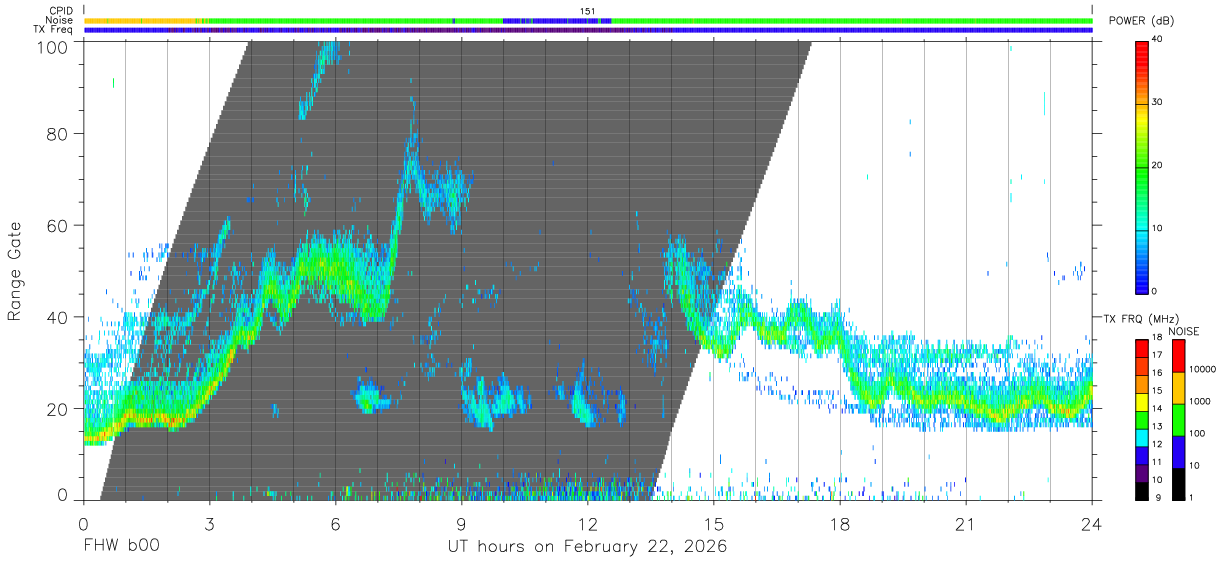The image size is (1228, 567).
Task: Click the 'Noise' strip label
Action: tap(60, 20)
